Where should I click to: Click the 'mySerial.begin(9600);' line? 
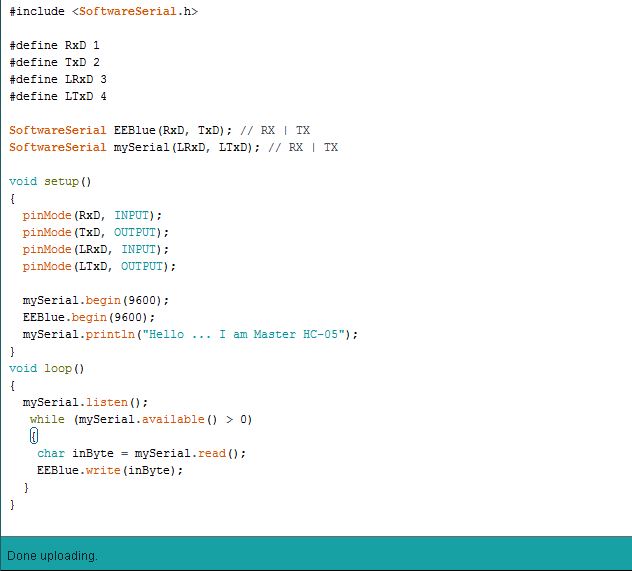point(96,301)
